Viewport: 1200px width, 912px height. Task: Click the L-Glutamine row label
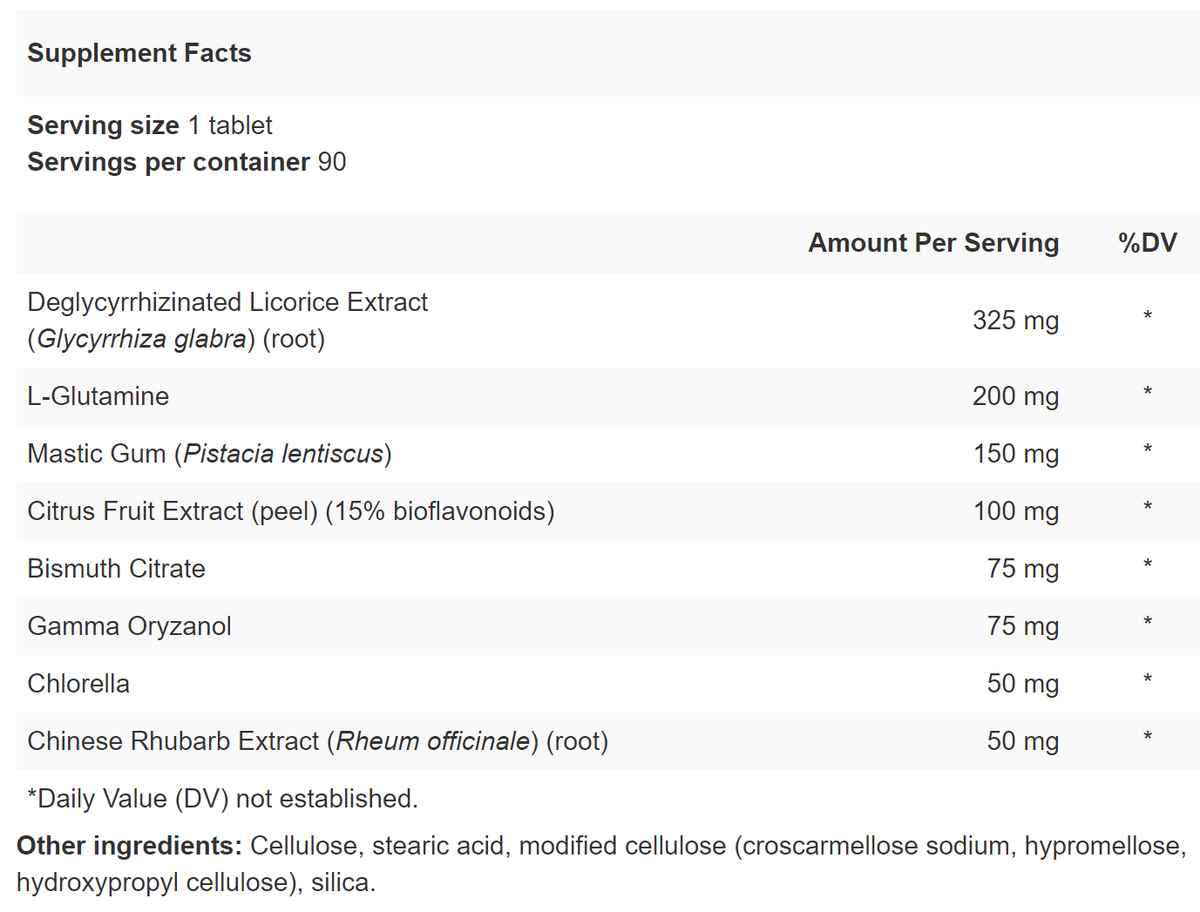tap(98, 396)
